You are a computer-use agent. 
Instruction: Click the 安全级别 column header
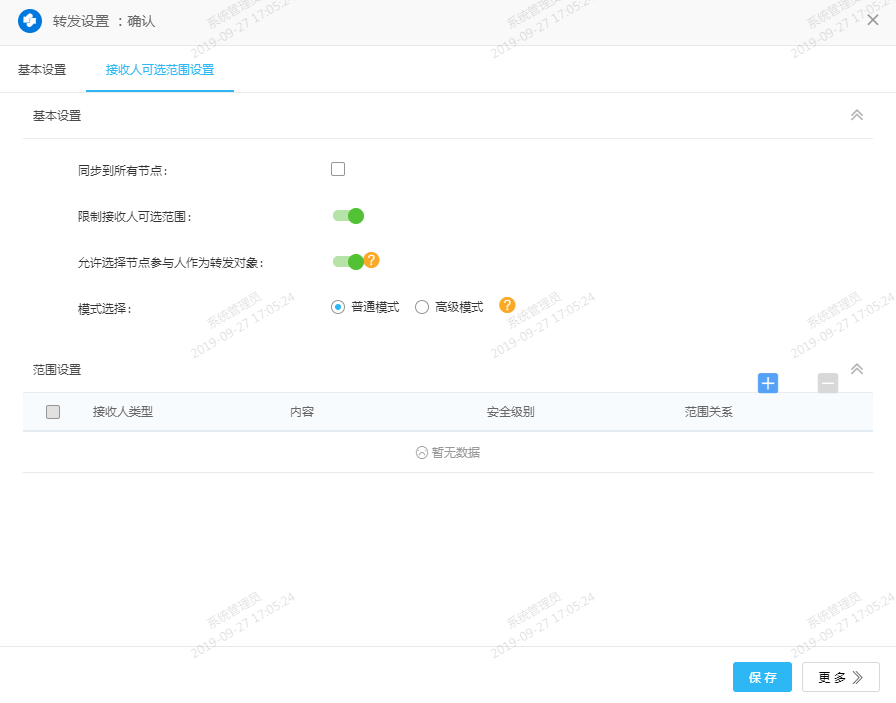[510, 412]
